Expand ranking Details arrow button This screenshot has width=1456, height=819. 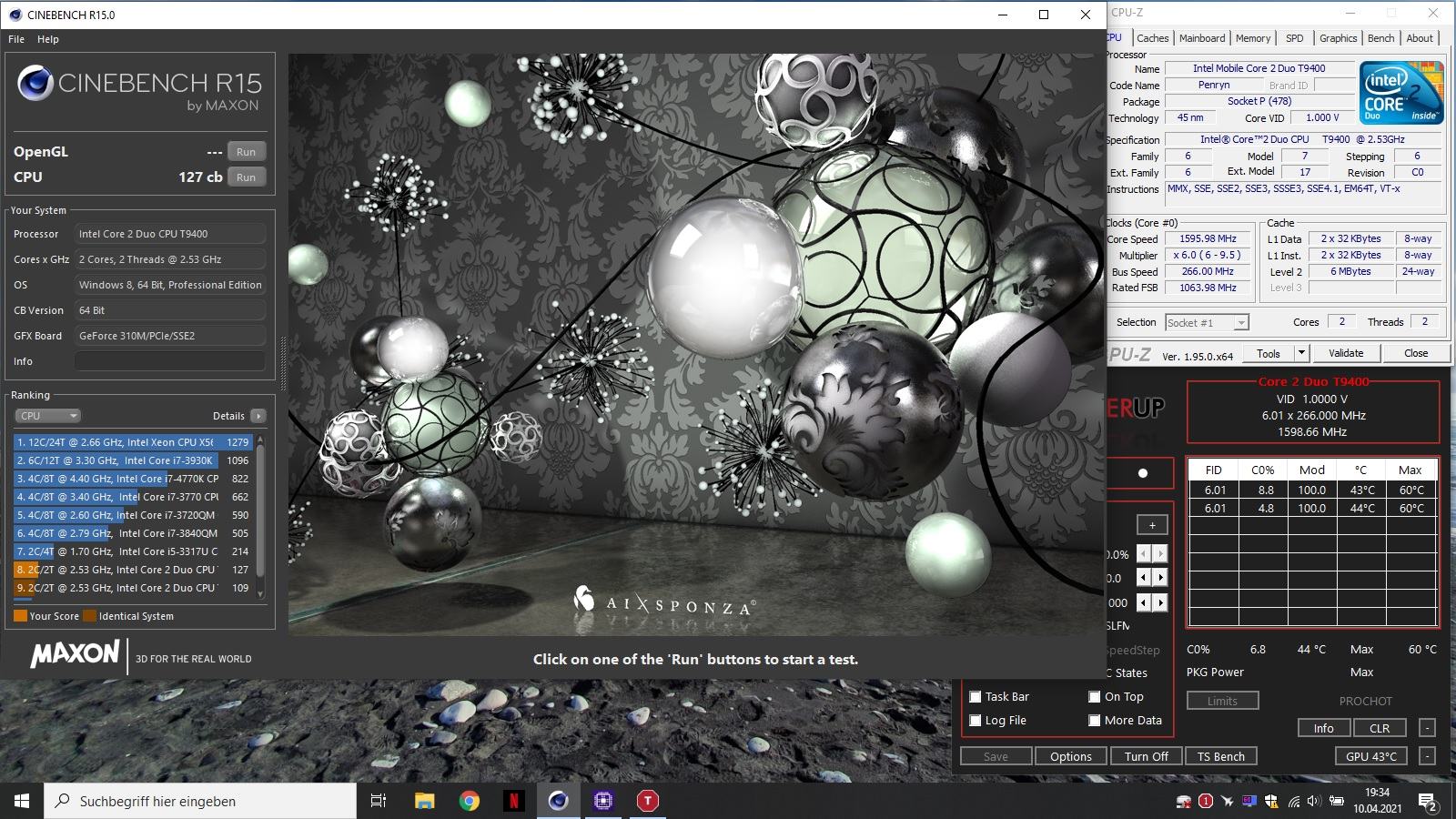(x=258, y=416)
